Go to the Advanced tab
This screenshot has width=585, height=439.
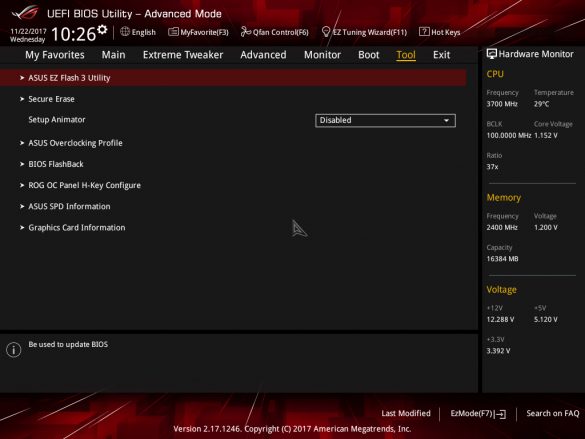(x=263, y=55)
